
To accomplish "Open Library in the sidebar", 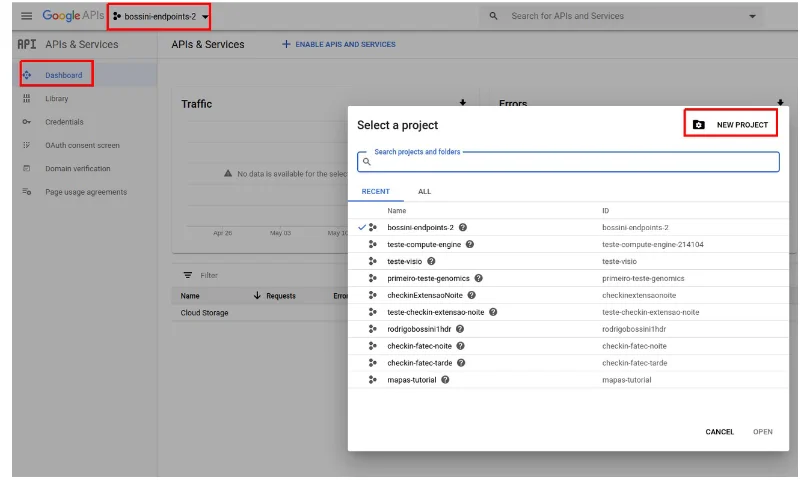I will [56, 98].
